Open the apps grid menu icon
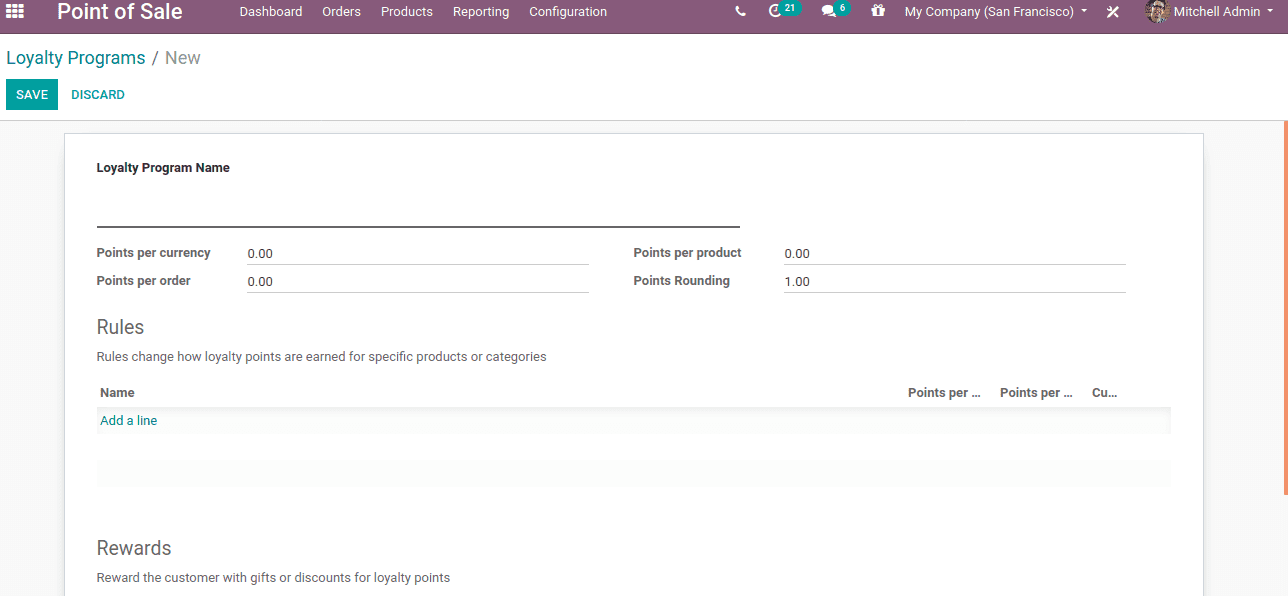The image size is (1288, 596). point(15,12)
